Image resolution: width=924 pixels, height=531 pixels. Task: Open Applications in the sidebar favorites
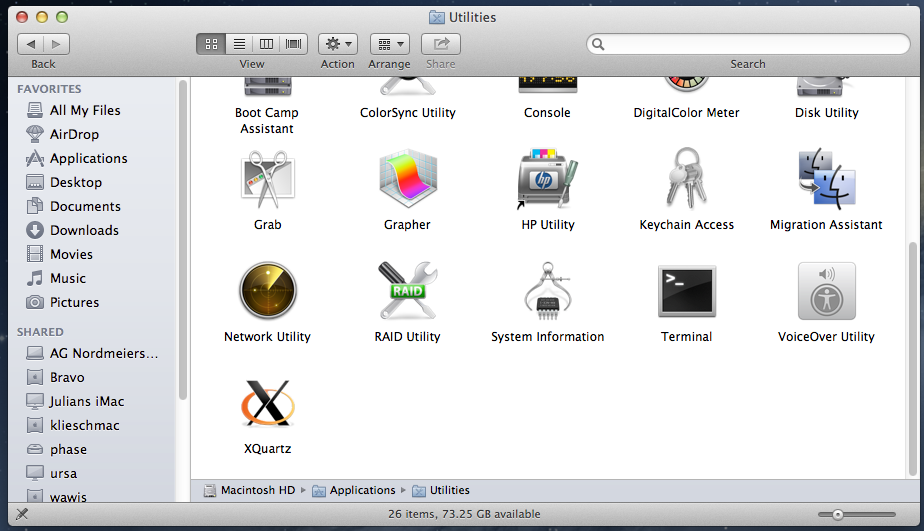(88, 158)
